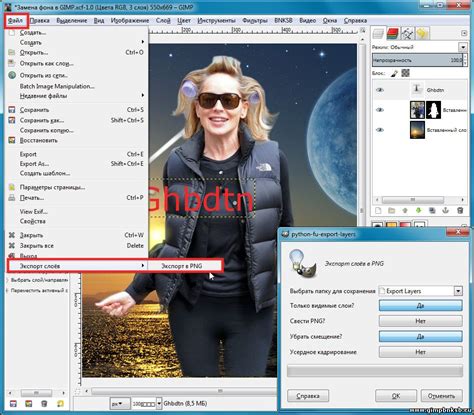This screenshot has height=415, width=474.
Task: Open the BNKSB menu
Action: pos(283,21)
